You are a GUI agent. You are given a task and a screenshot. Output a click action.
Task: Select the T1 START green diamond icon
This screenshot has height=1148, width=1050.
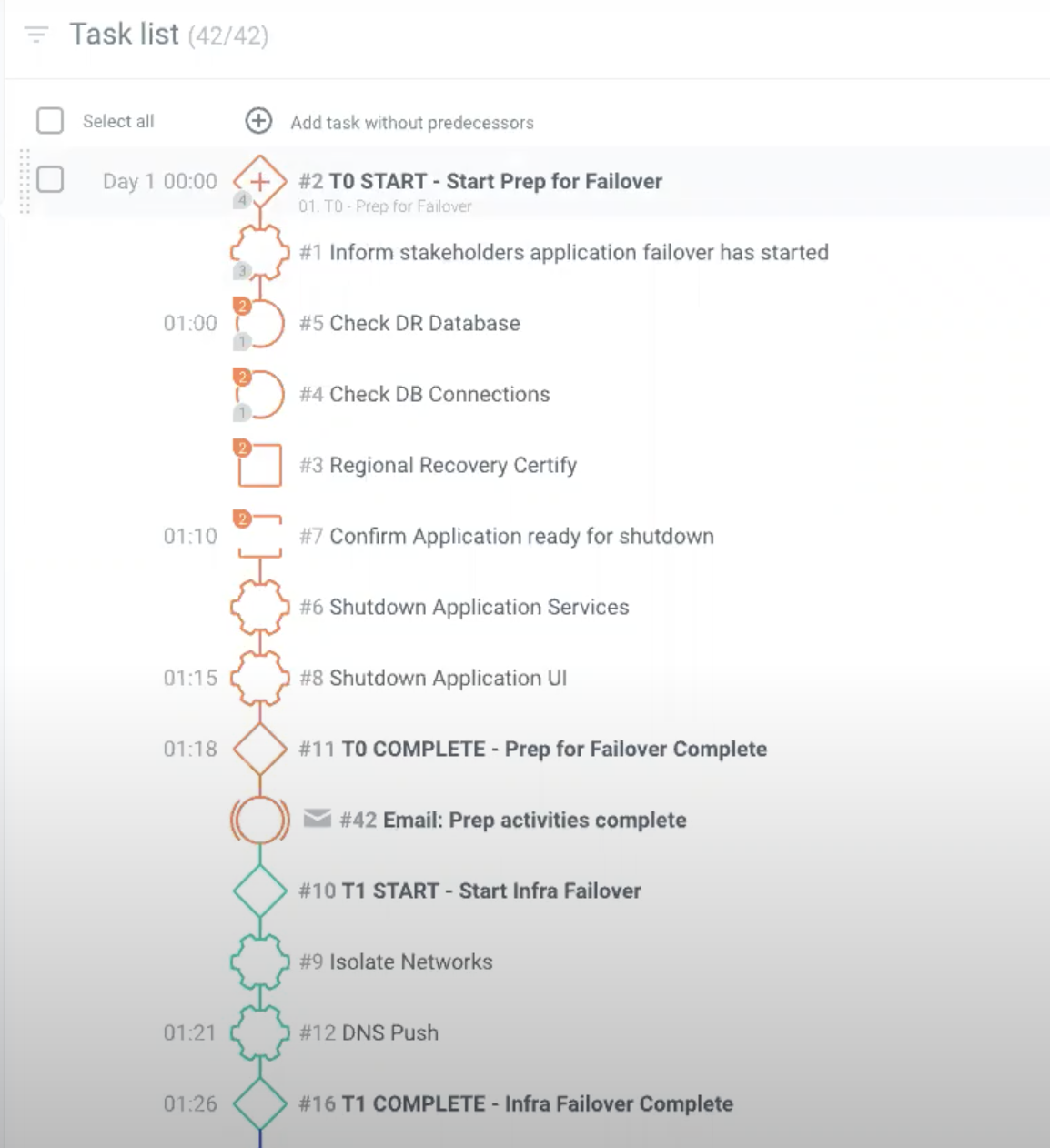tap(260, 891)
